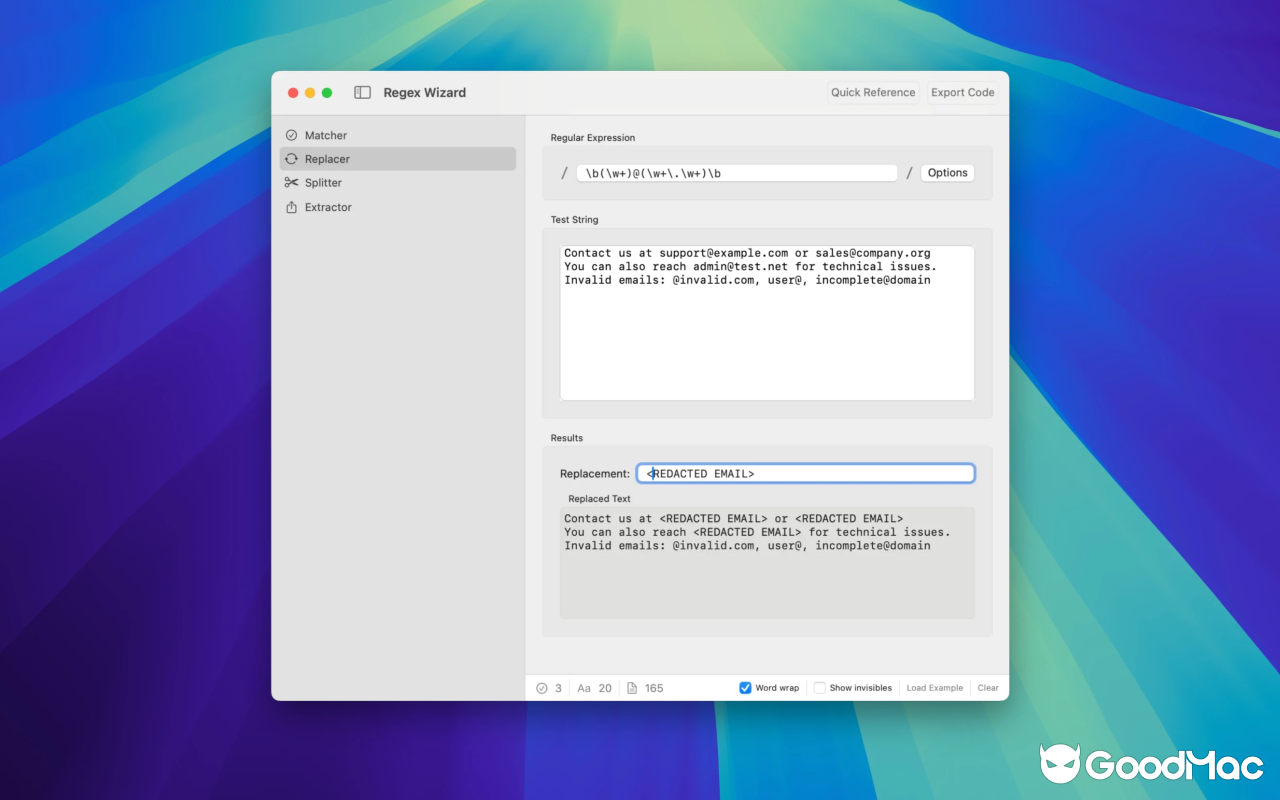1280x800 pixels.
Task: Click the Replacement text field
Action: tap(805, 473)
